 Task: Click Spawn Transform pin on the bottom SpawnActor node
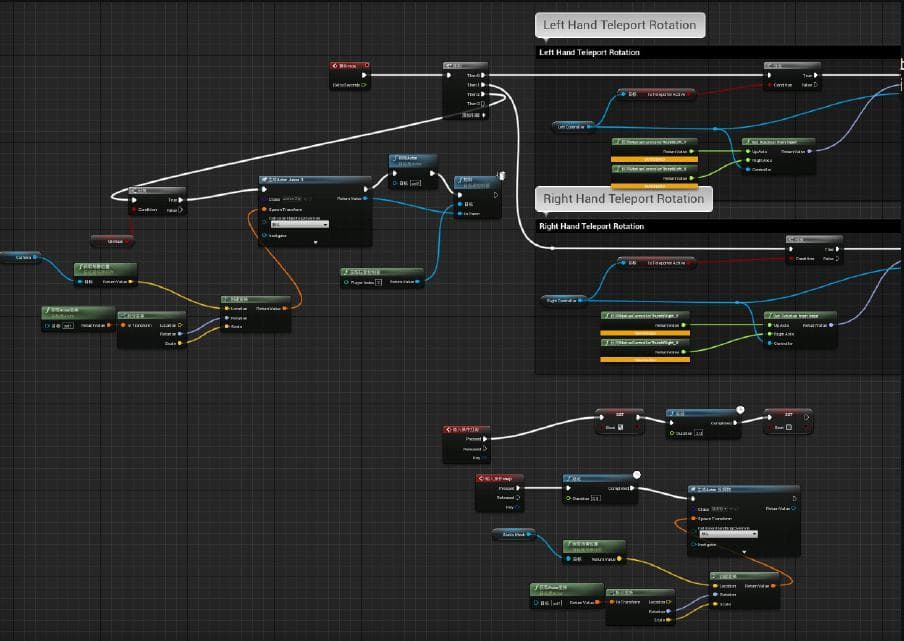(x=693, y=518)
